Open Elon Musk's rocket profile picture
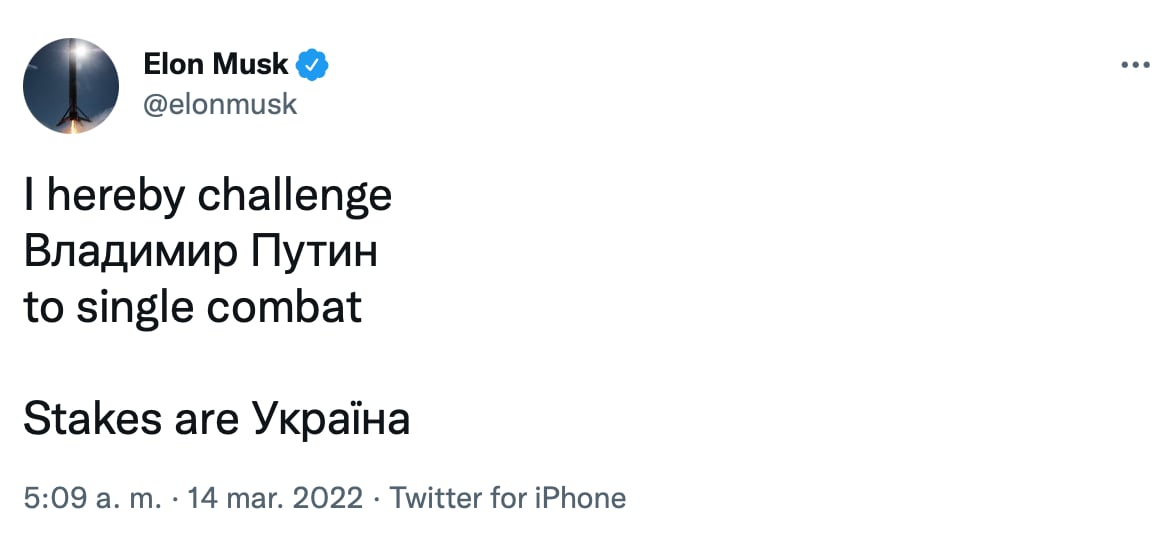The height and width of the screenshot is (544, 1176). click(x=71, y=86)
